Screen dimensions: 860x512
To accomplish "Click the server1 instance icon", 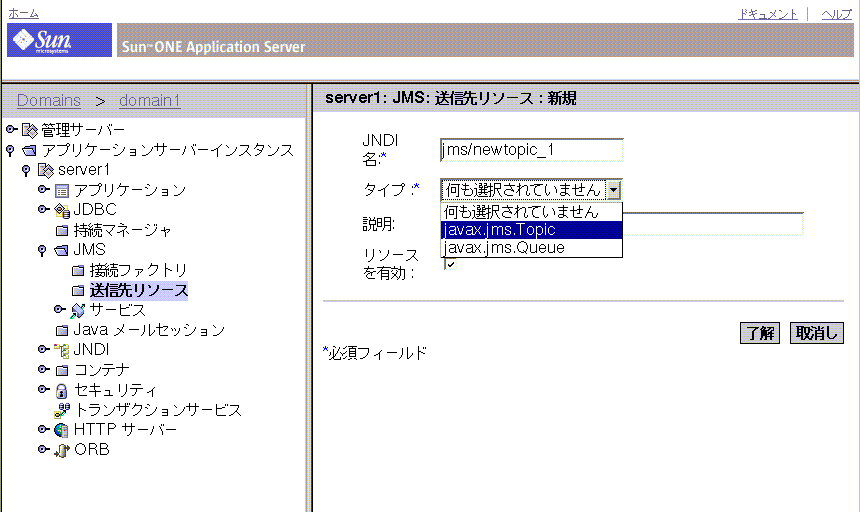I will coord(46,170).
